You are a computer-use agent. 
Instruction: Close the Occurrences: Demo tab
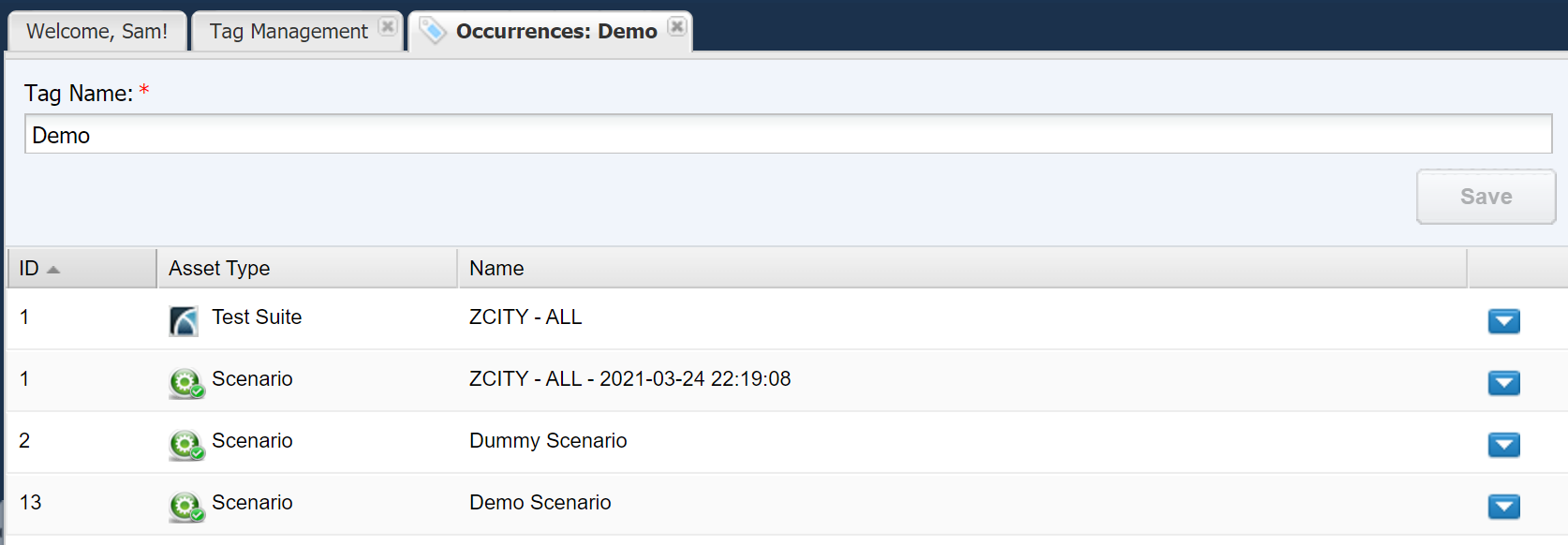point(677,27)
